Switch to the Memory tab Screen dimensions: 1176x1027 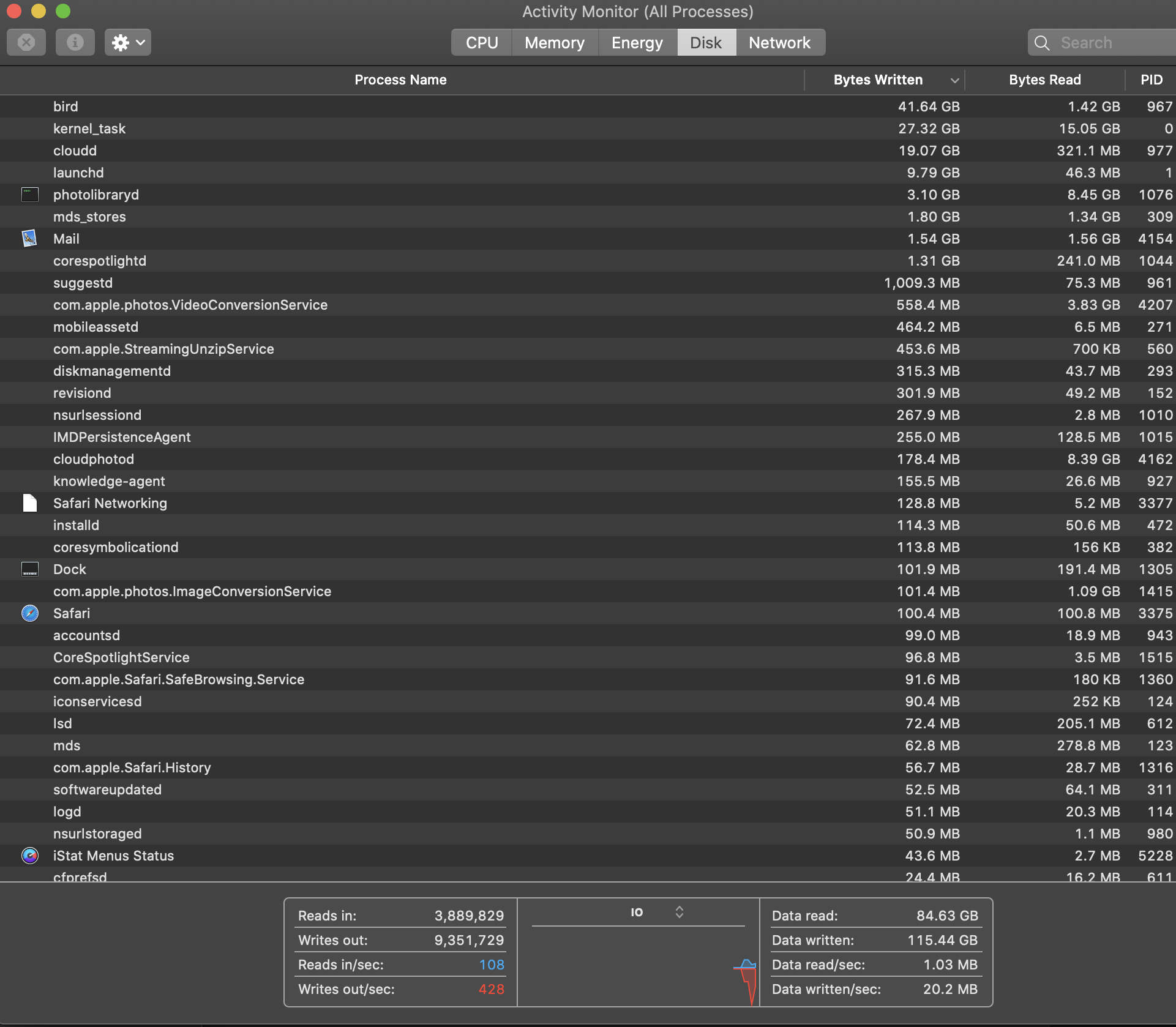coord(555,43)
